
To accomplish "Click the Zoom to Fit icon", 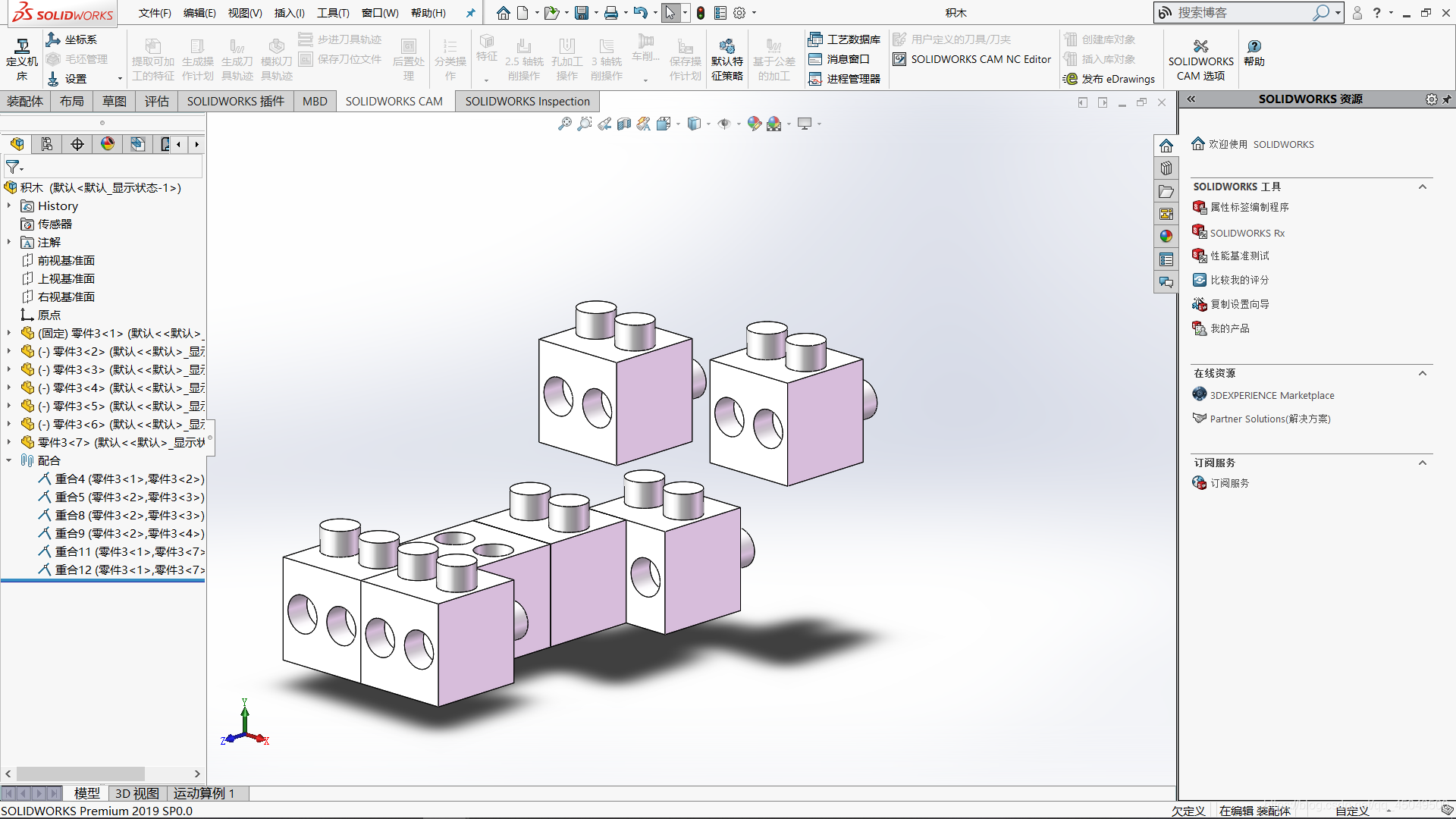I will 564,124.
